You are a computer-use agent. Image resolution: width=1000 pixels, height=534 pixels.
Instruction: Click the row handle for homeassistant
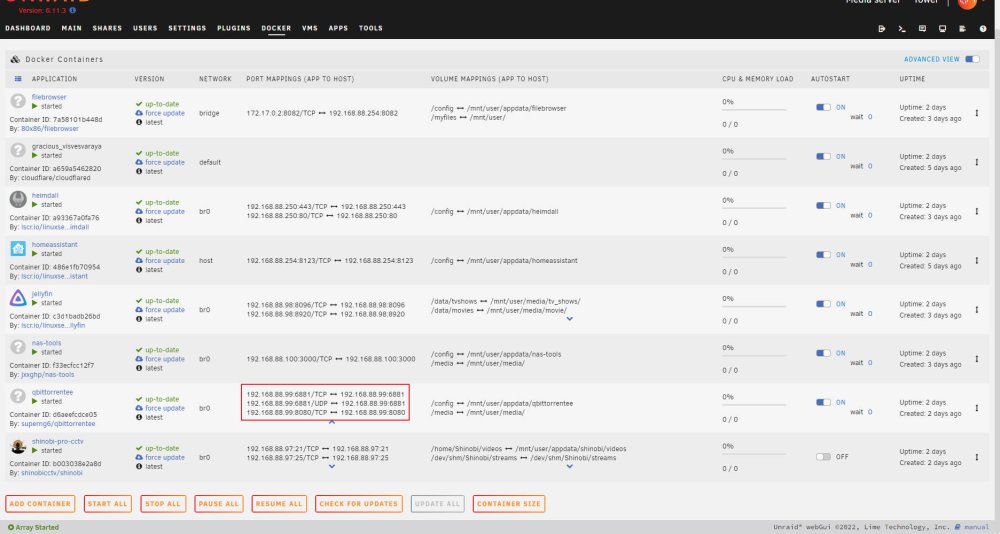click(976, 260)
